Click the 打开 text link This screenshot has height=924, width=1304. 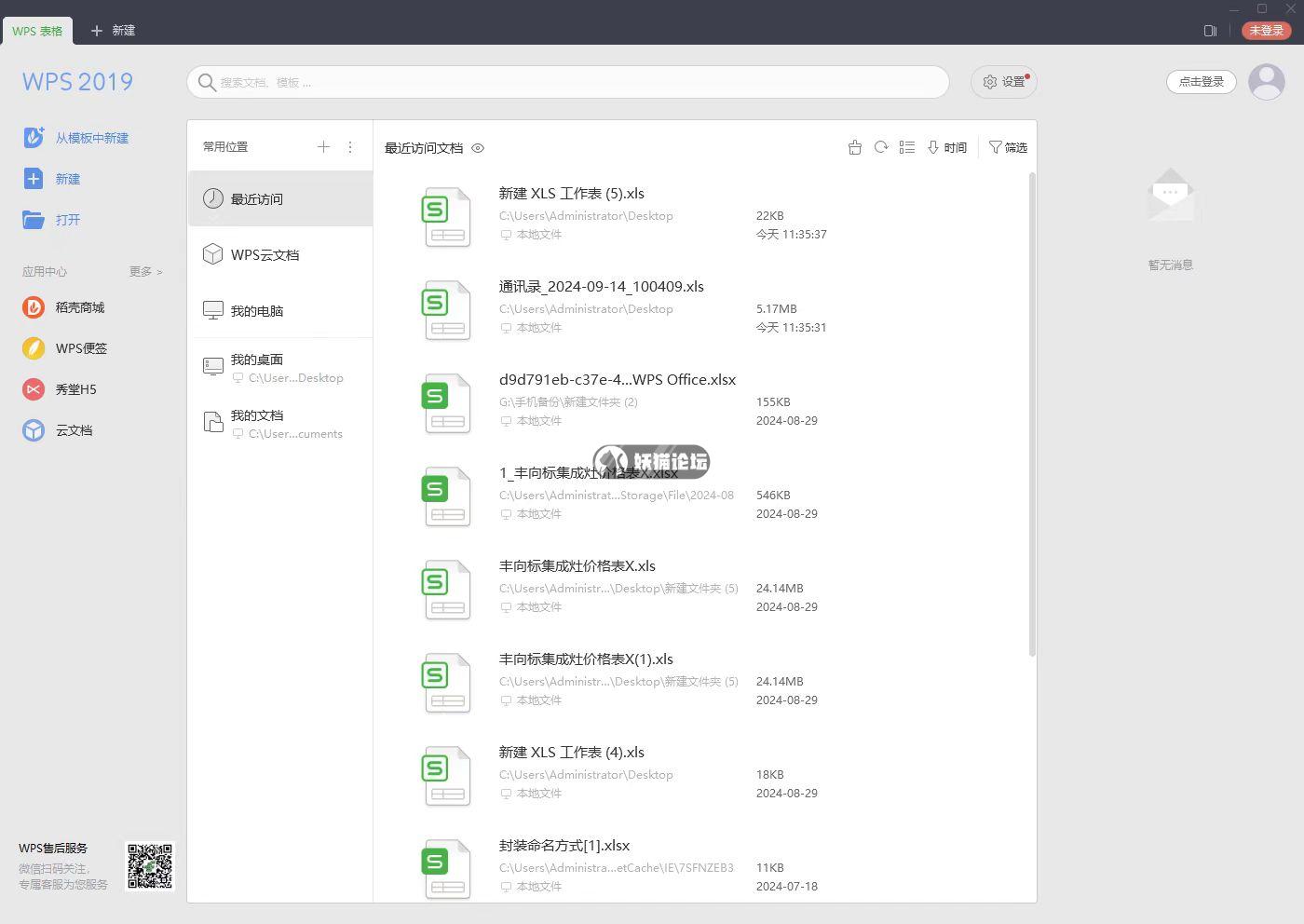(68, 220)
